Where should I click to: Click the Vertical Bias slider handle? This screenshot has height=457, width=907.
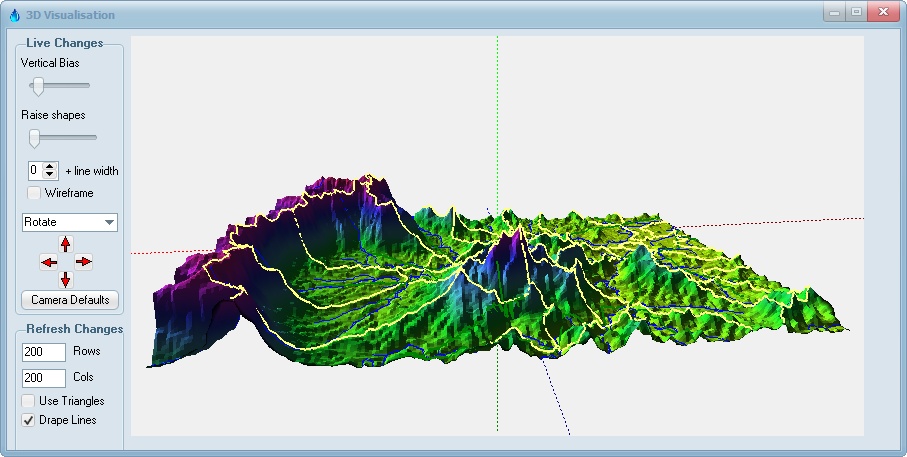click(38, 86)
